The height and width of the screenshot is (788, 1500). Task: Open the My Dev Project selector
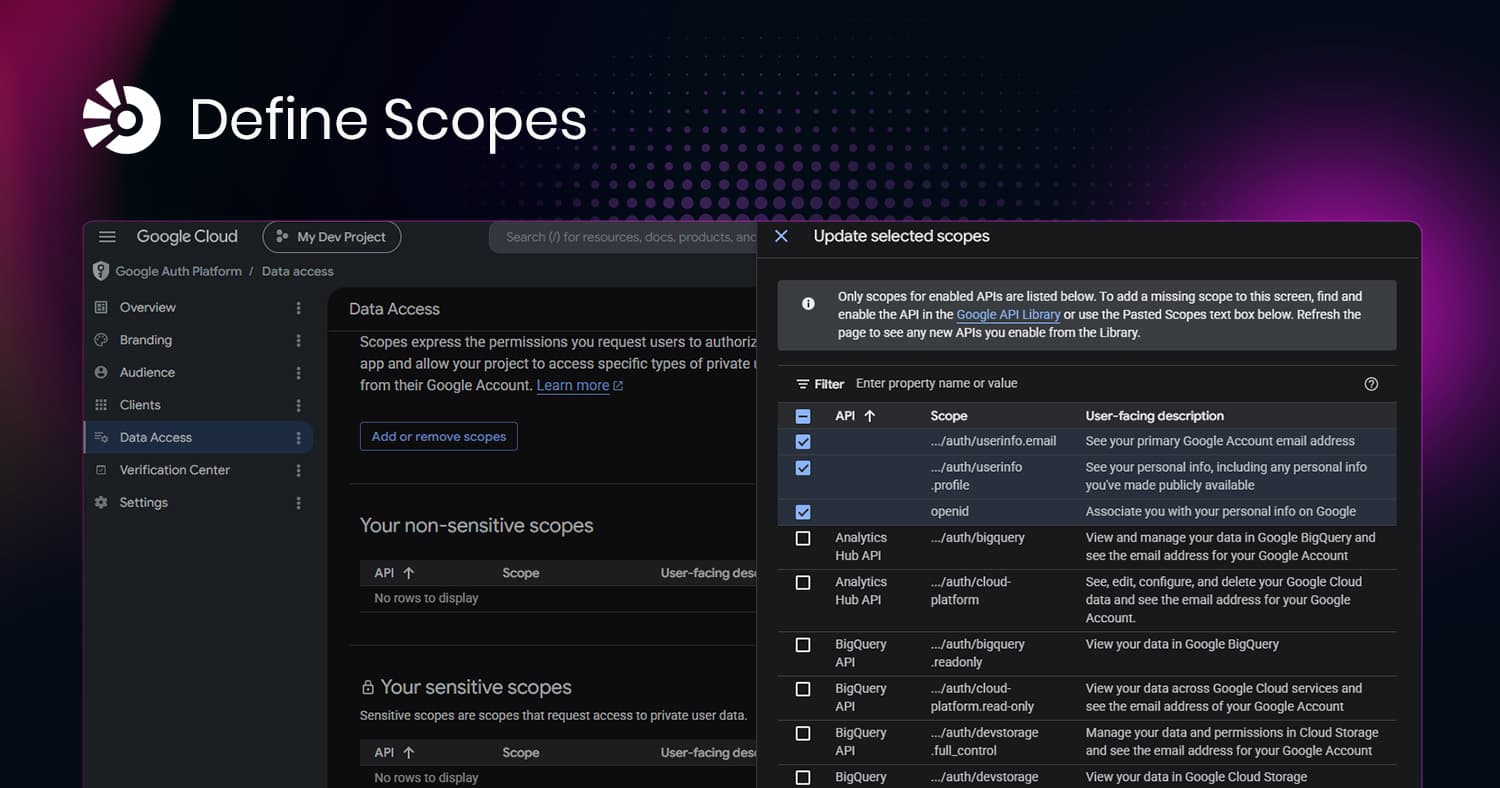coord(332,237)
